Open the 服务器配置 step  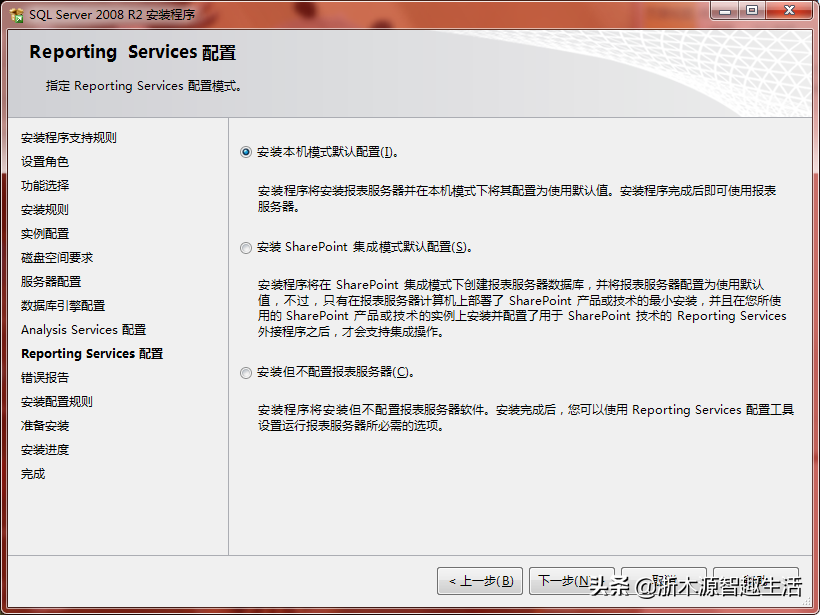coord(51,282)
